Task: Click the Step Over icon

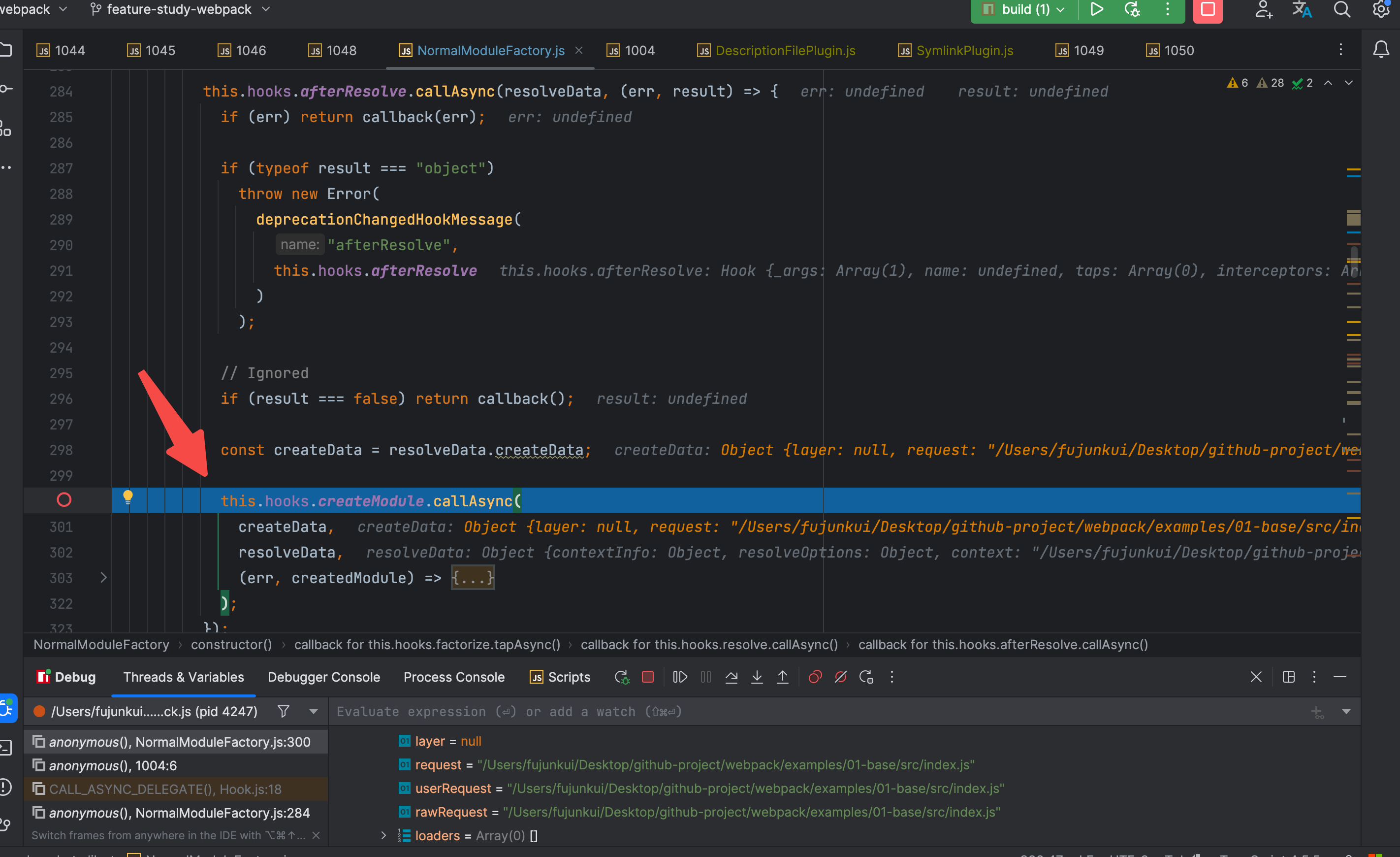Action: click(731, 677)
